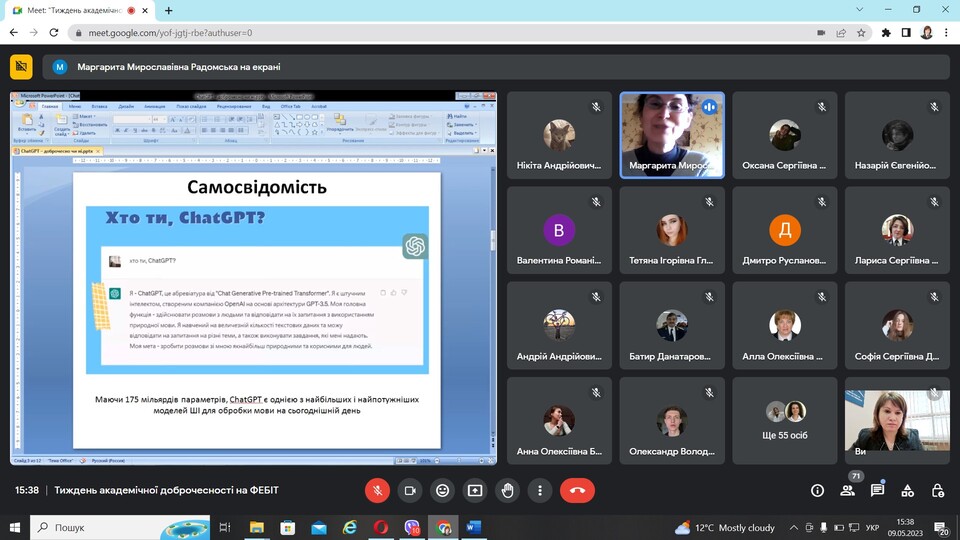Open the 'Ще 55 осіб' participants tile

tap(785, 421)
